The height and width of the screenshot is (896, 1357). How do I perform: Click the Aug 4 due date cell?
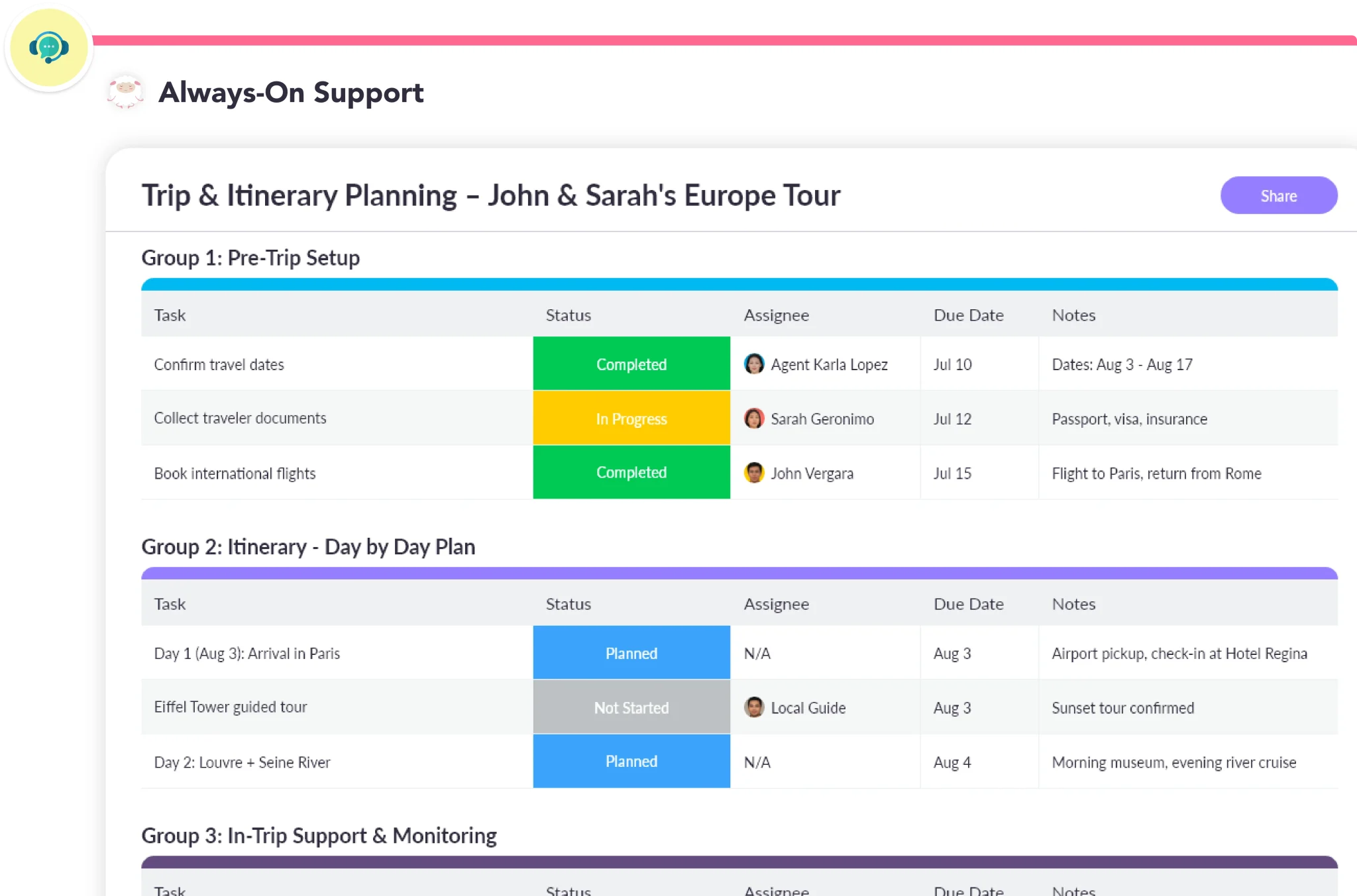951,762
